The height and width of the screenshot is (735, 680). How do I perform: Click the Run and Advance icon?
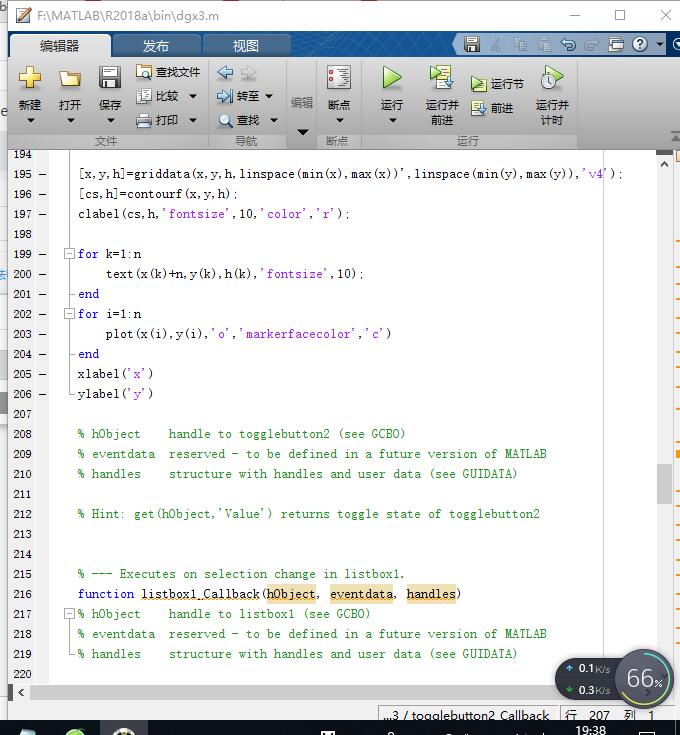coord(441,77)
